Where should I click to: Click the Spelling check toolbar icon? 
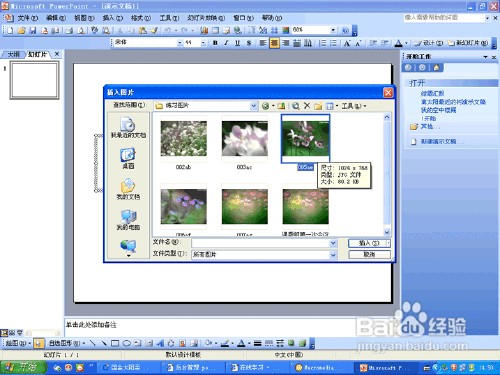click(x=95, y=31)
